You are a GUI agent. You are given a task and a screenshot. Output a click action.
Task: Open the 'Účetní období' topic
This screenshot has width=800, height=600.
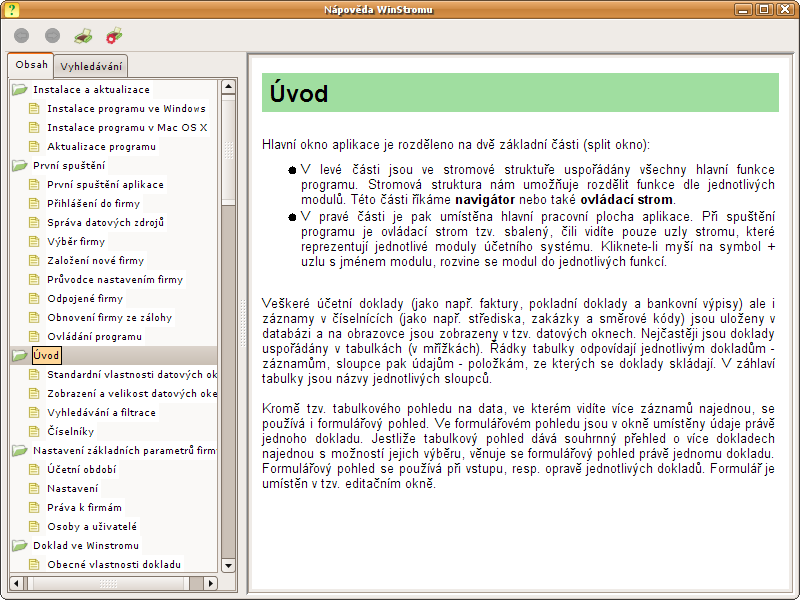(x=82, y=469)
